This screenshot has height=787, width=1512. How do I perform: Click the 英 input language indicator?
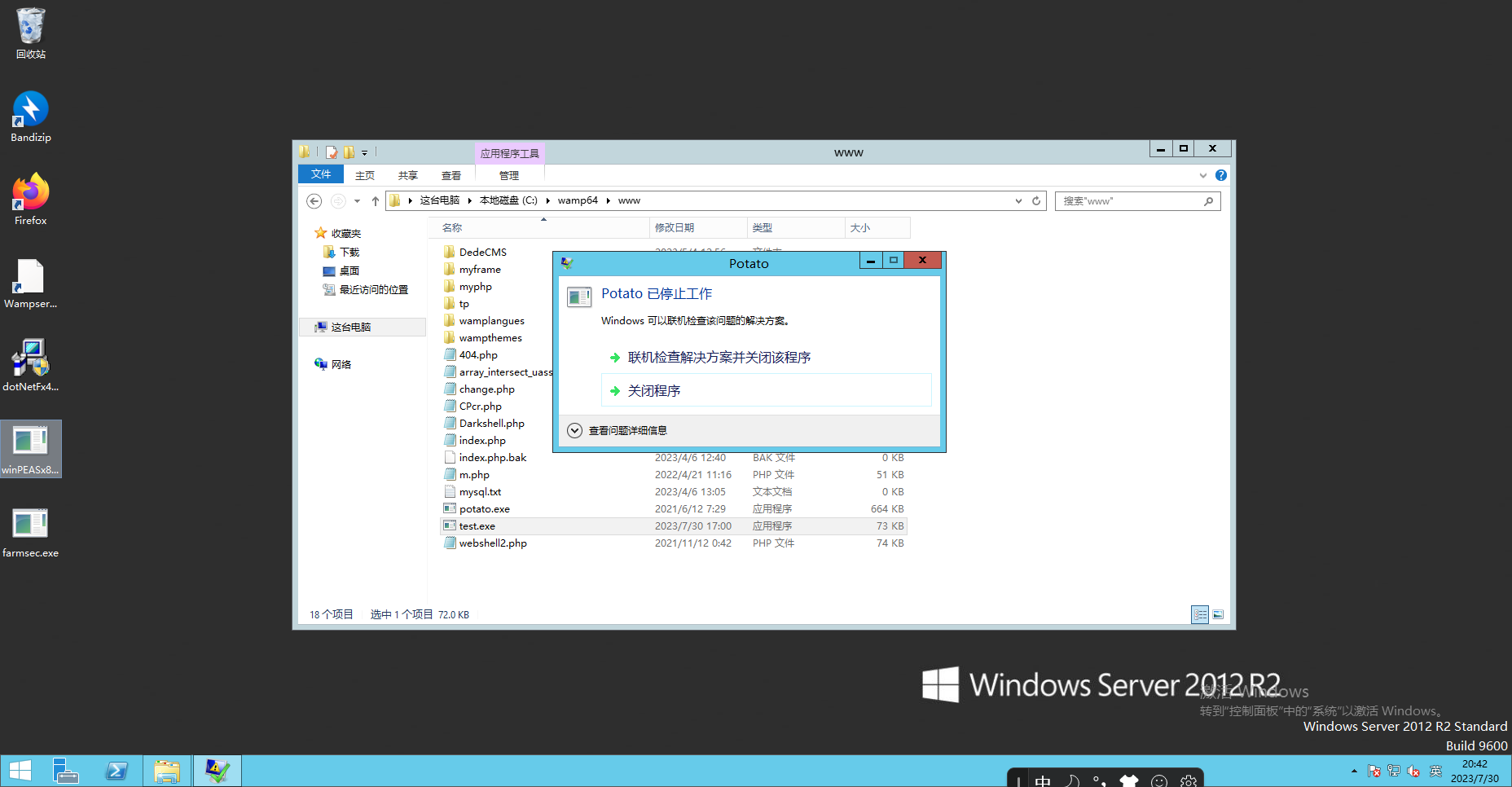coord(1435,771)
